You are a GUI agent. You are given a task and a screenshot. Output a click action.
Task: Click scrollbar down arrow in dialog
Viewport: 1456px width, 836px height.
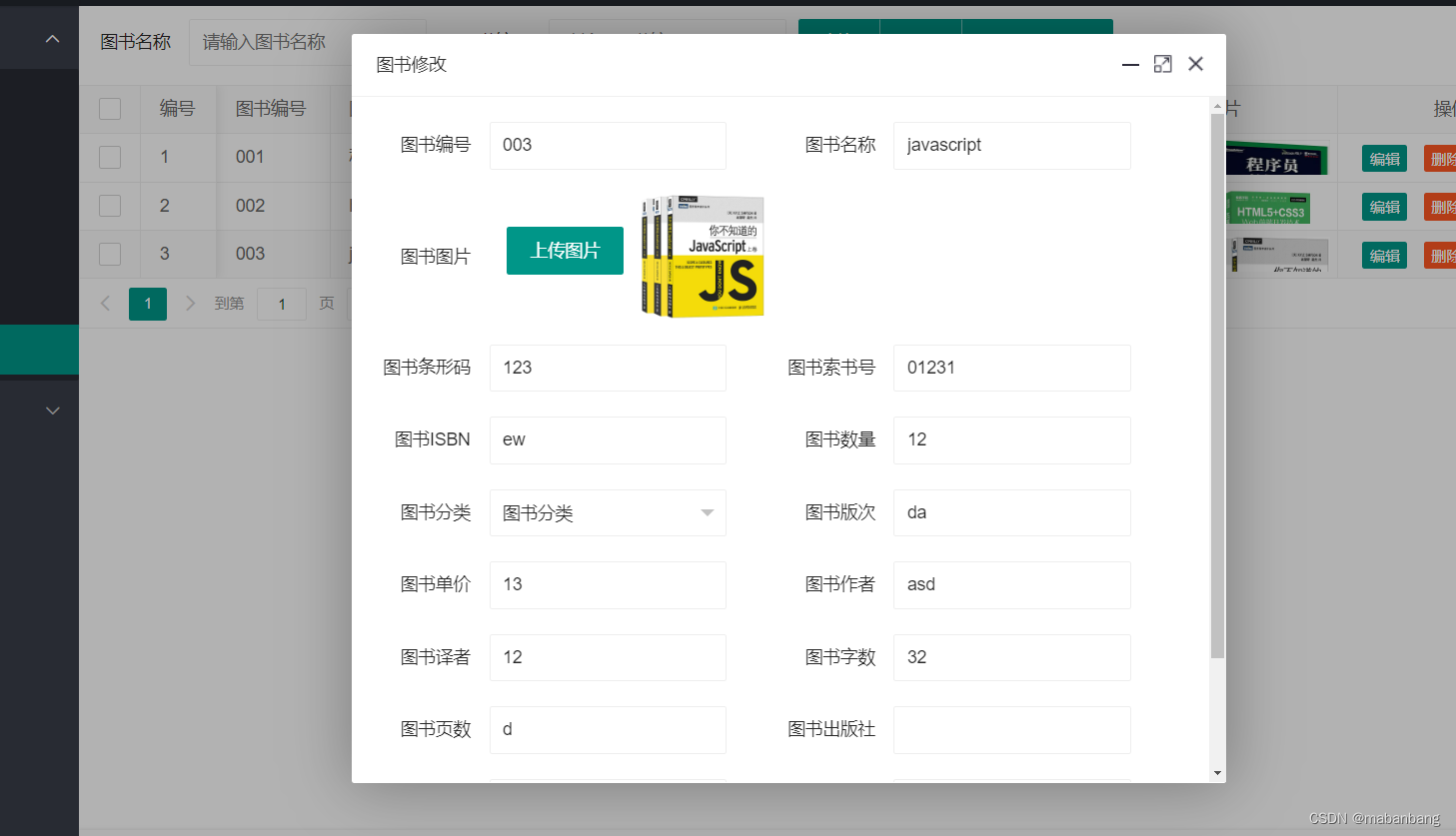tap(1217, 773)
